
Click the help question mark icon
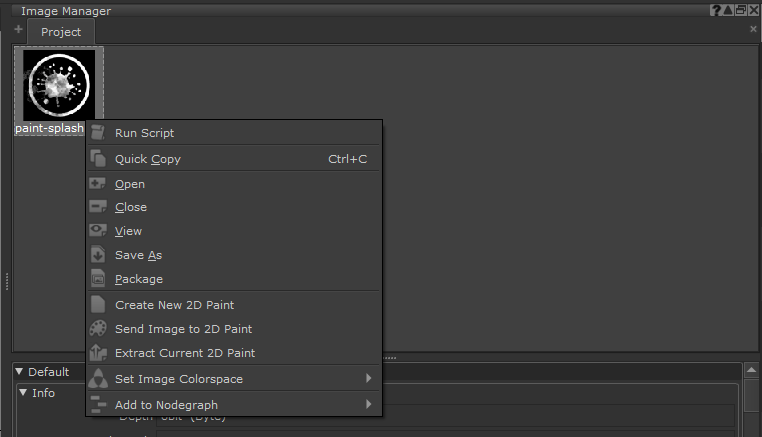point(716,10)
